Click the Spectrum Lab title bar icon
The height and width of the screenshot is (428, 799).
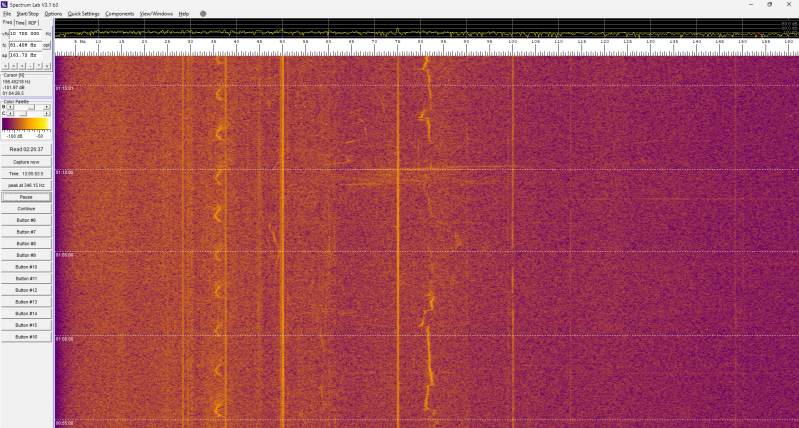tap(5, 5)
